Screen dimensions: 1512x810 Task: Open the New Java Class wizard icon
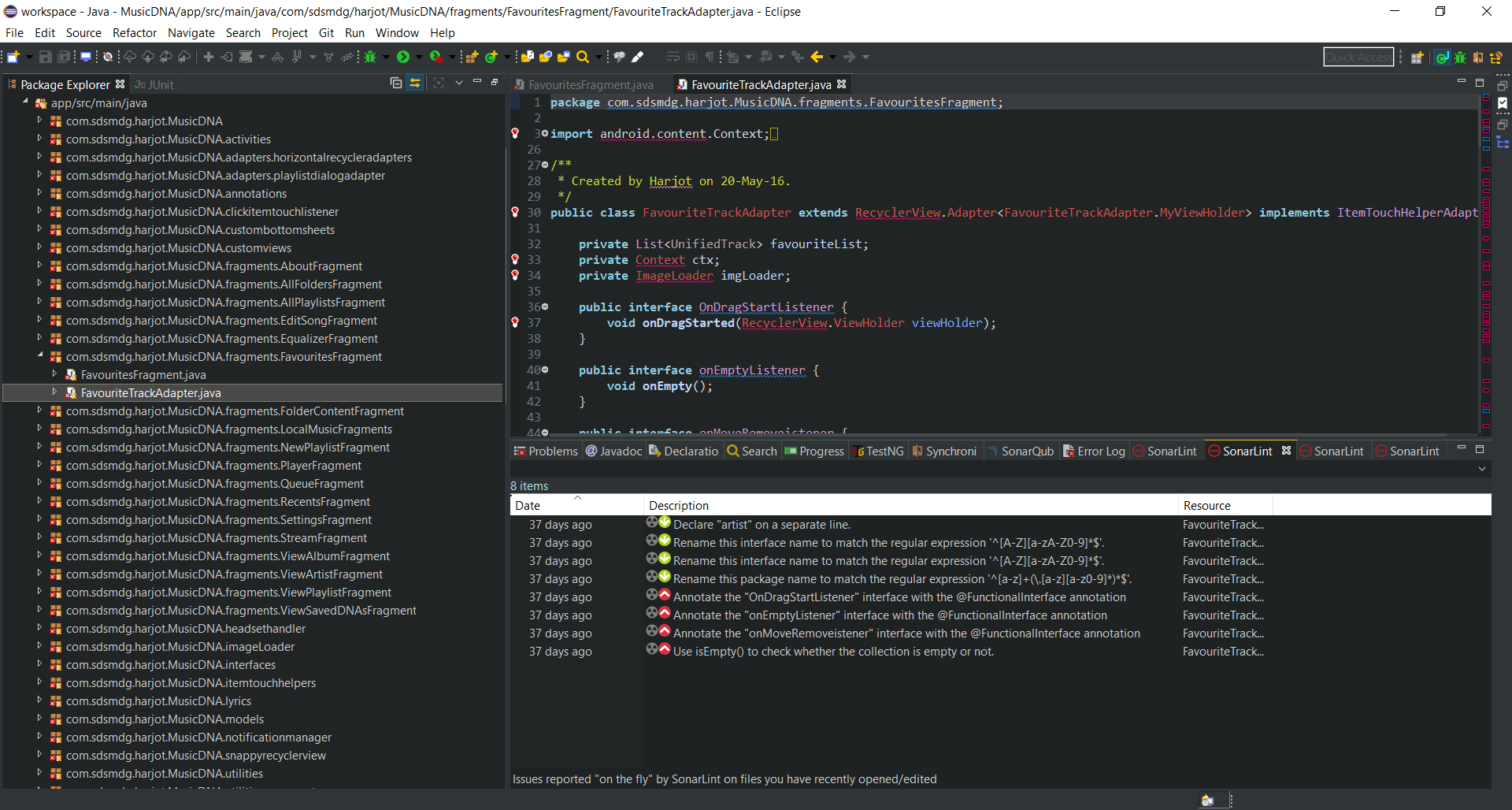pos(491,57)
